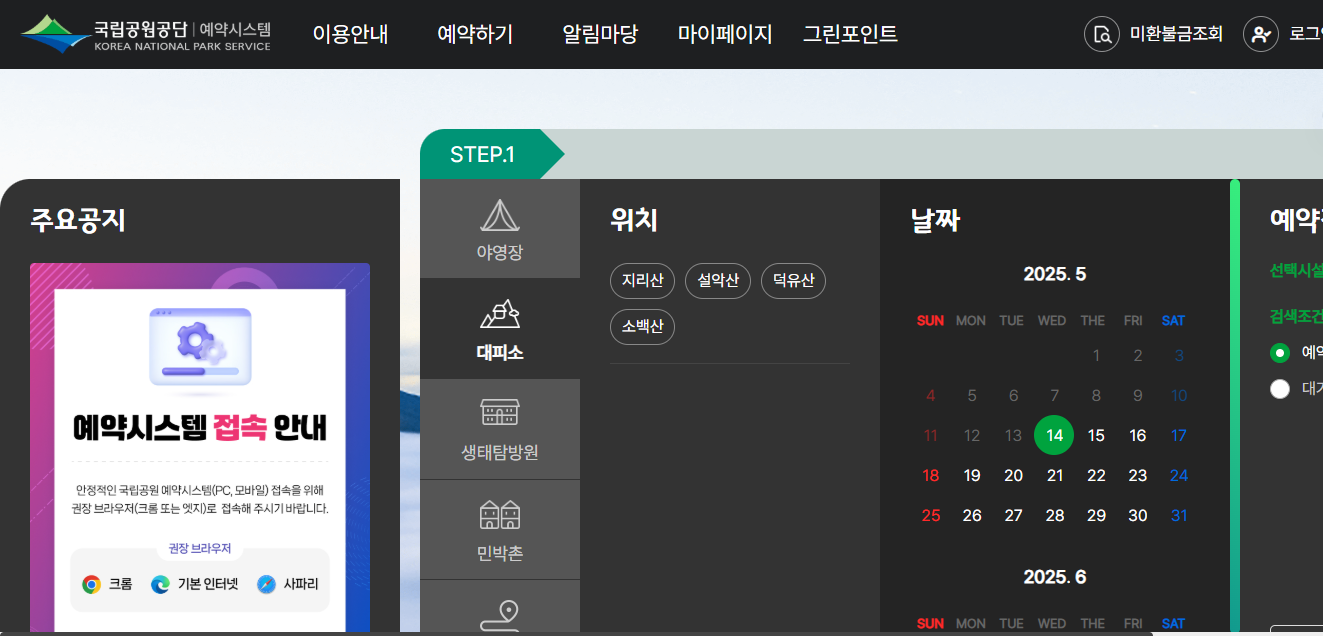Click the 기본 인터넷 Edge icon

click(x=158, y=583)
